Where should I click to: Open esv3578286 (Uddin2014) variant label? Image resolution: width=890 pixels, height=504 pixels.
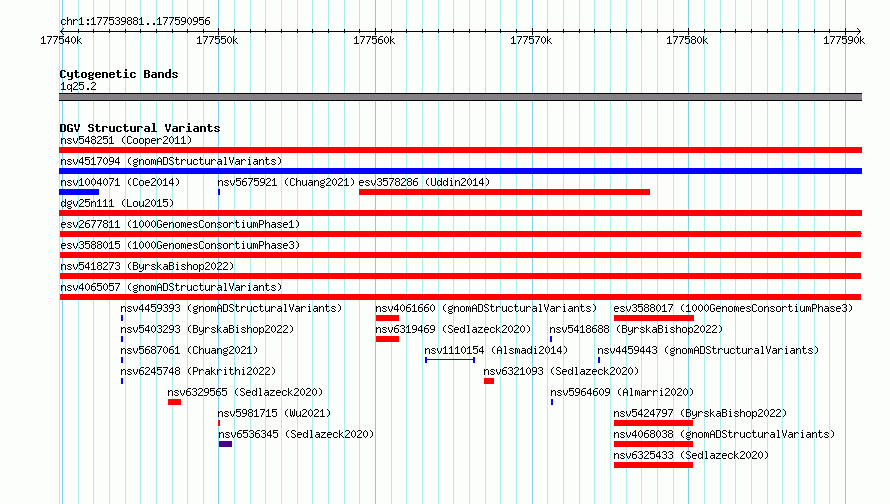tap(424, 182)
